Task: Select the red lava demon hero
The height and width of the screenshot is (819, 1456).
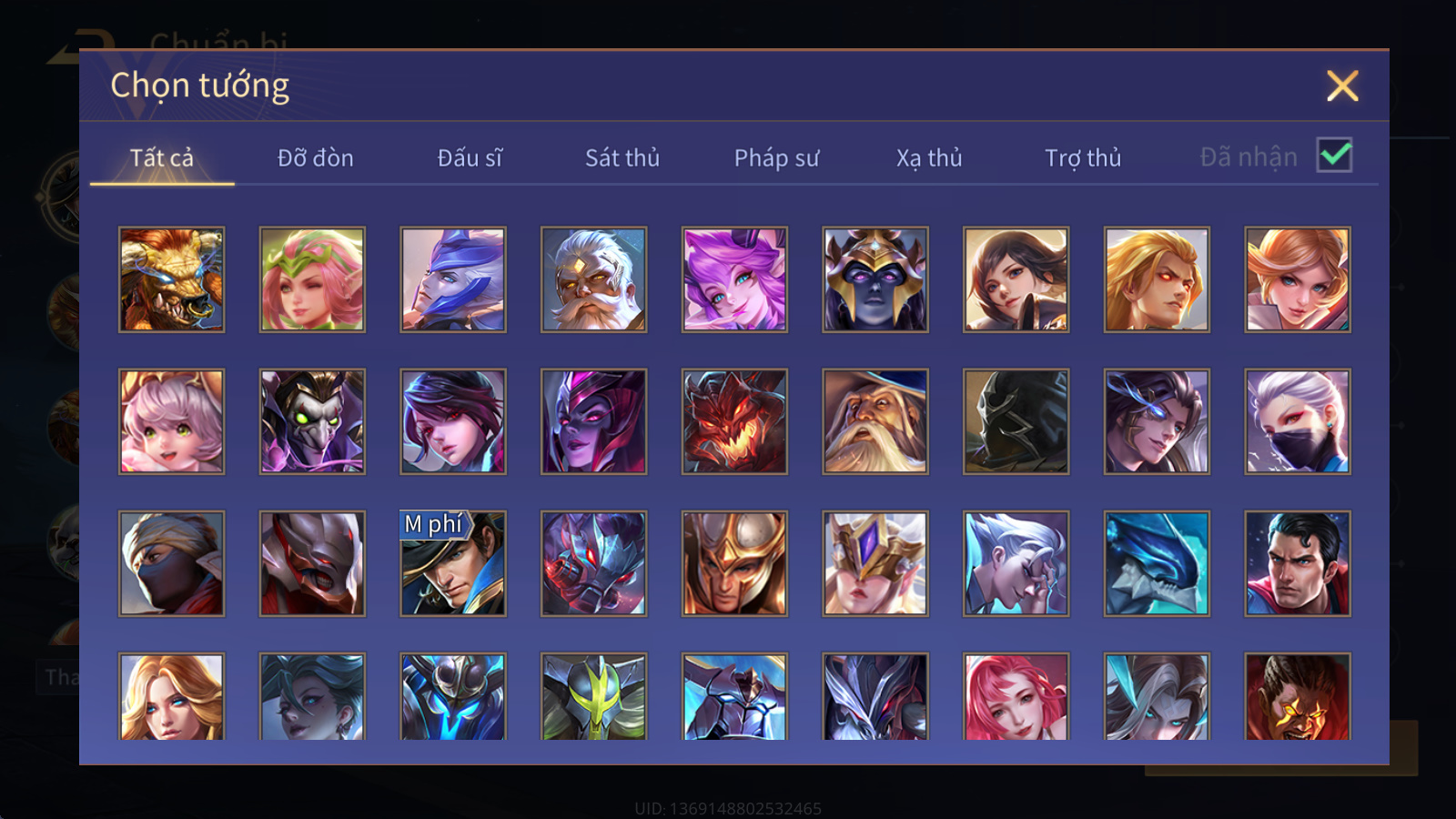Action: 734,421
